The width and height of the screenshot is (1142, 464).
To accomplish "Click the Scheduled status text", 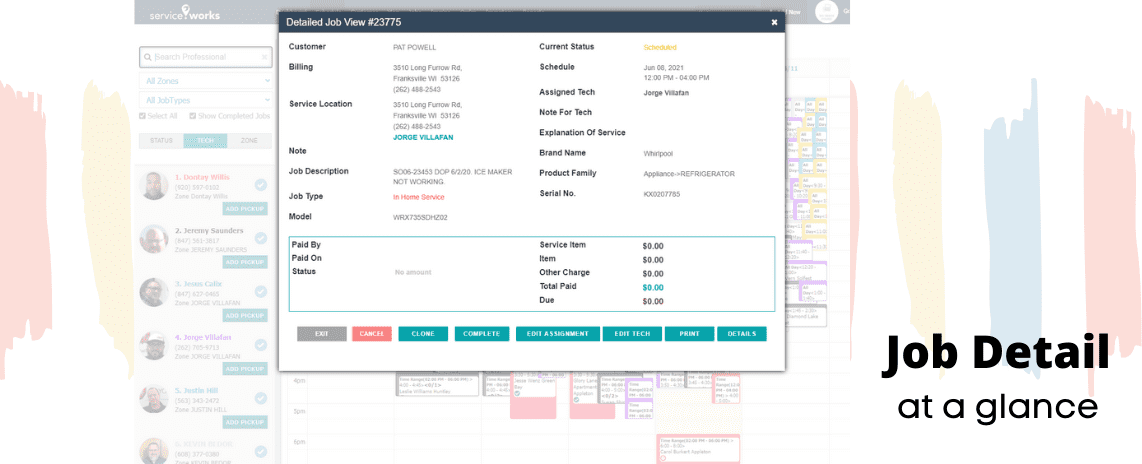I will tap(660, 47).
